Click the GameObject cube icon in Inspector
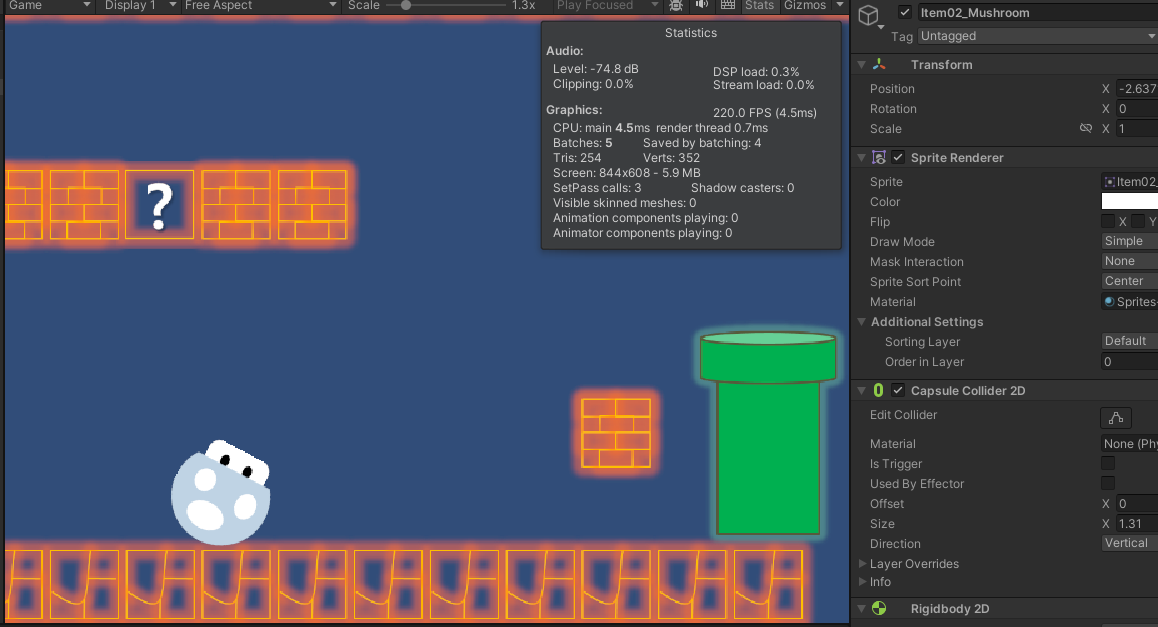Viewport: 1158px width, 627px height. pyautogui.click(x=869, y=15)
